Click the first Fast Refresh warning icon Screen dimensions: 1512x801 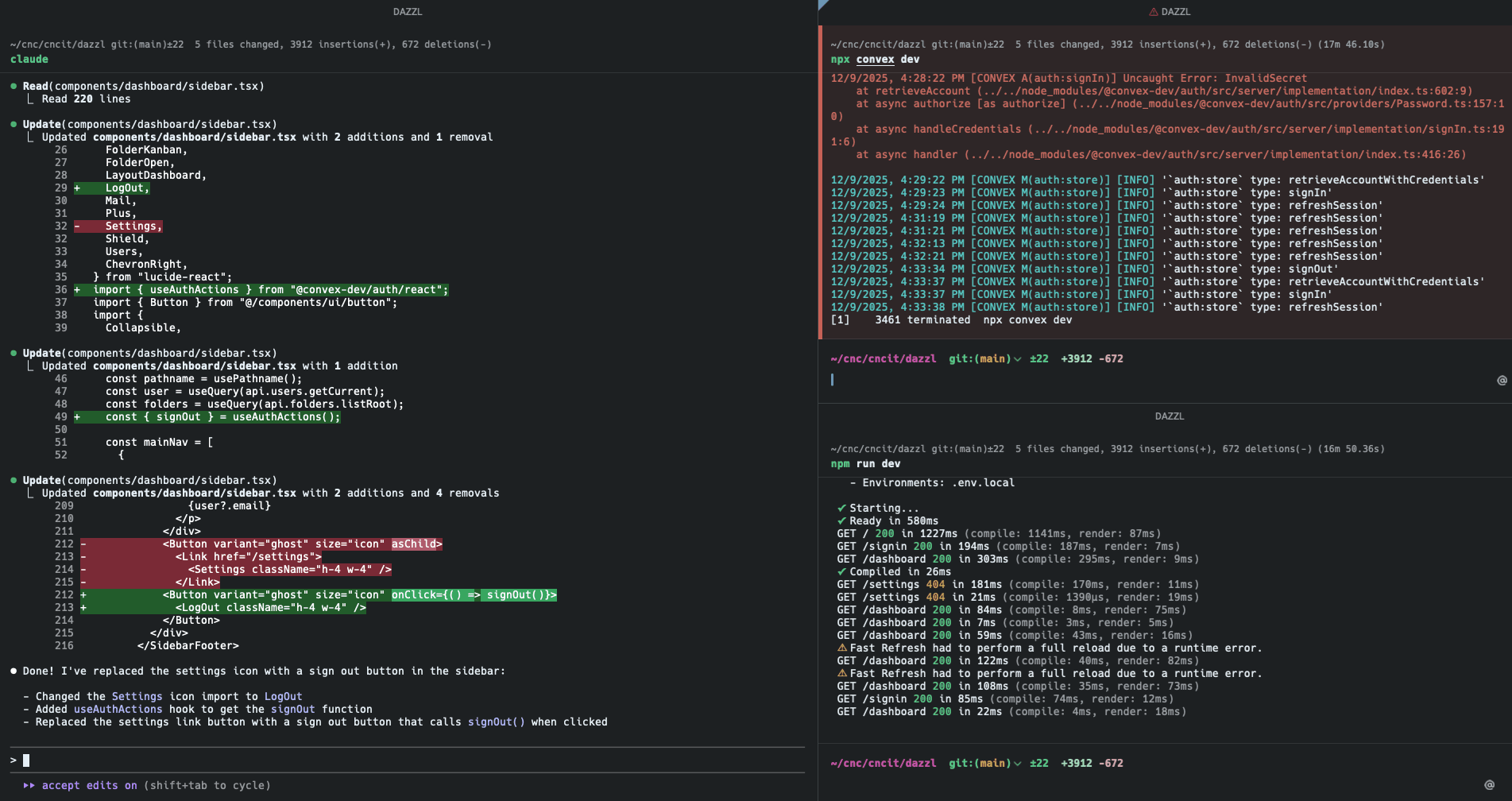click(x=842, y=648)
